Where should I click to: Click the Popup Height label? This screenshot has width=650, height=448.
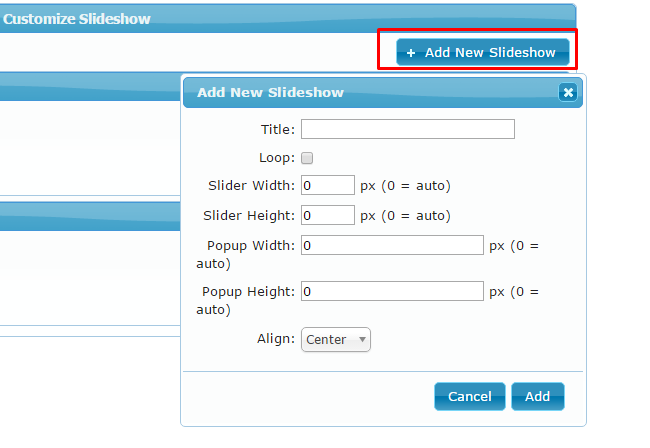pyautogui.click(x=246, y=292)
